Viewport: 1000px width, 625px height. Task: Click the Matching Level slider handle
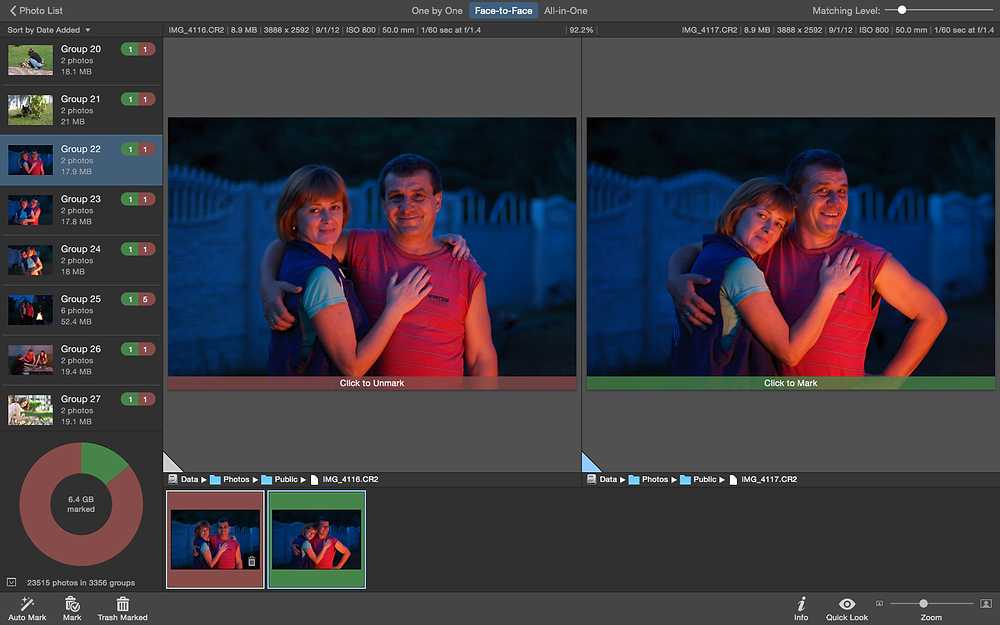point(902,10)
